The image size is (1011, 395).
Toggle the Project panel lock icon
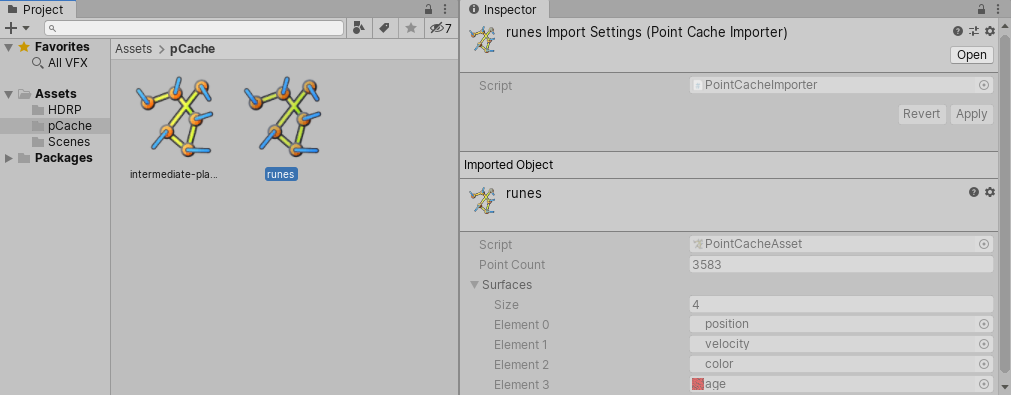[x=429, y=10]
